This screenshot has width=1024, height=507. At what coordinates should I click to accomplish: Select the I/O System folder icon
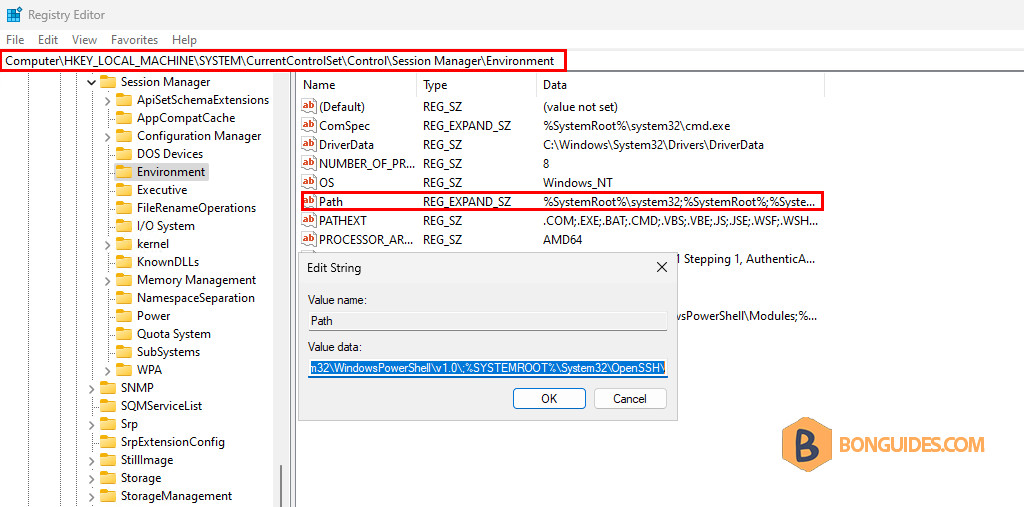(x=123, y=226)
